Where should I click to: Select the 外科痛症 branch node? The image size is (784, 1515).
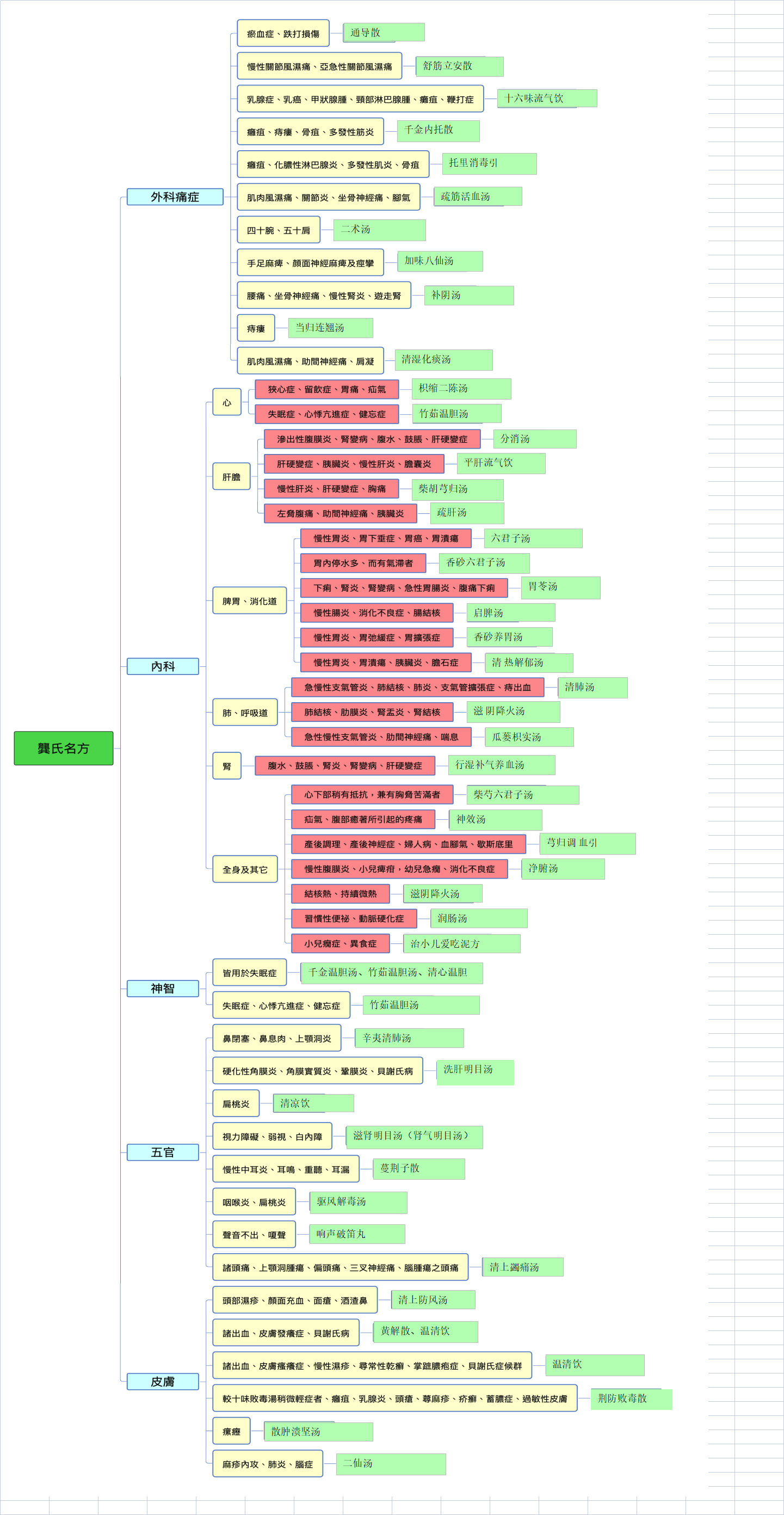point(175,197)
